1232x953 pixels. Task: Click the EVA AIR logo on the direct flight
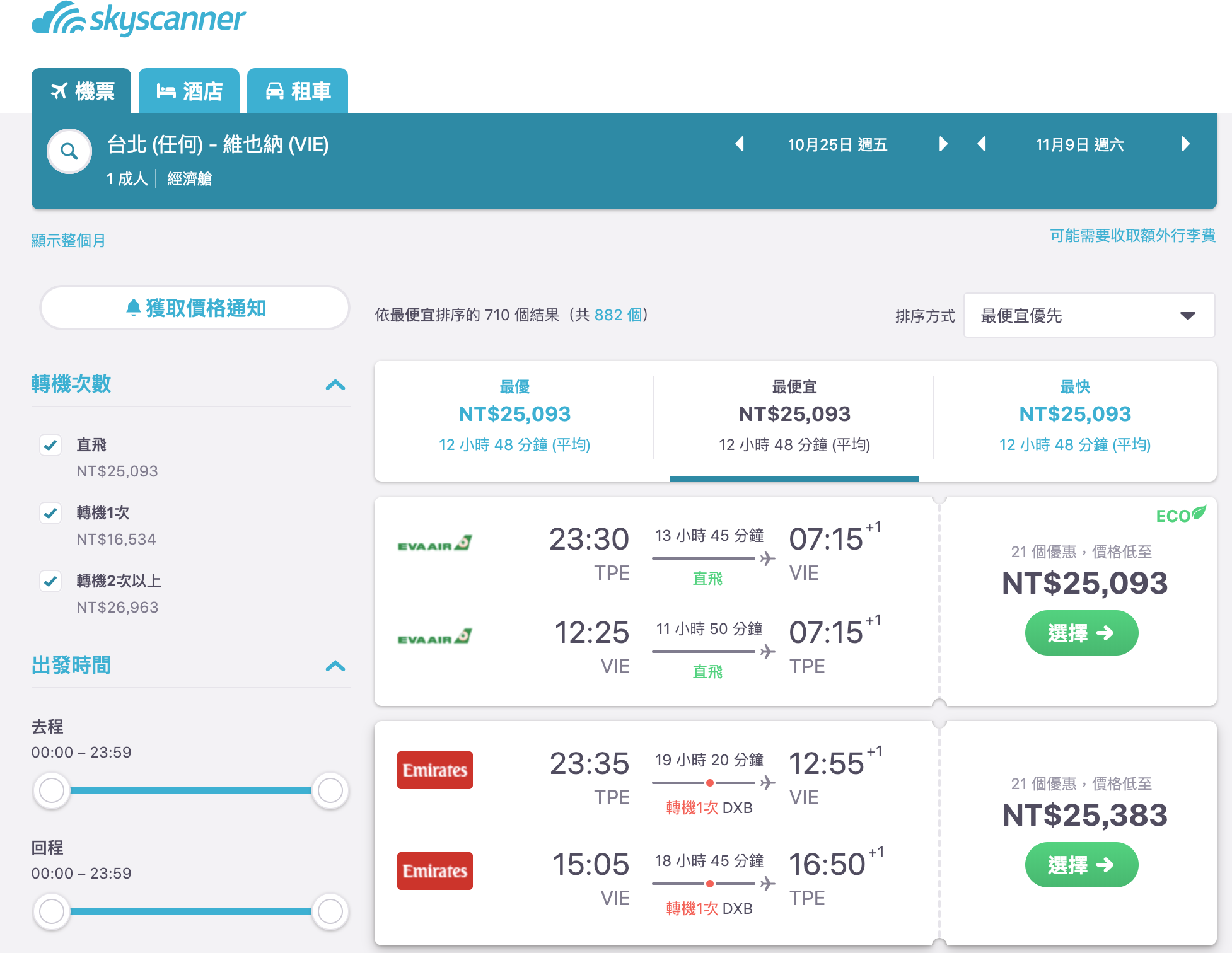(434, 543)
